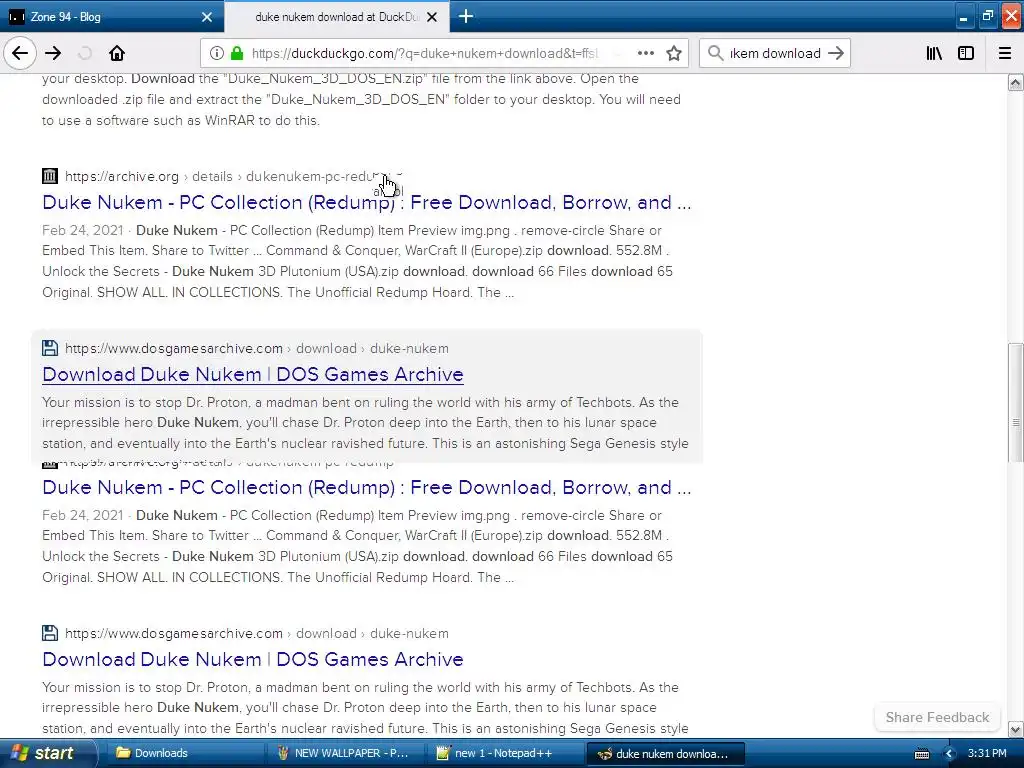Go forward using the forward arrow
This screenshot has width=1024, height=768.
pos(53,53)
